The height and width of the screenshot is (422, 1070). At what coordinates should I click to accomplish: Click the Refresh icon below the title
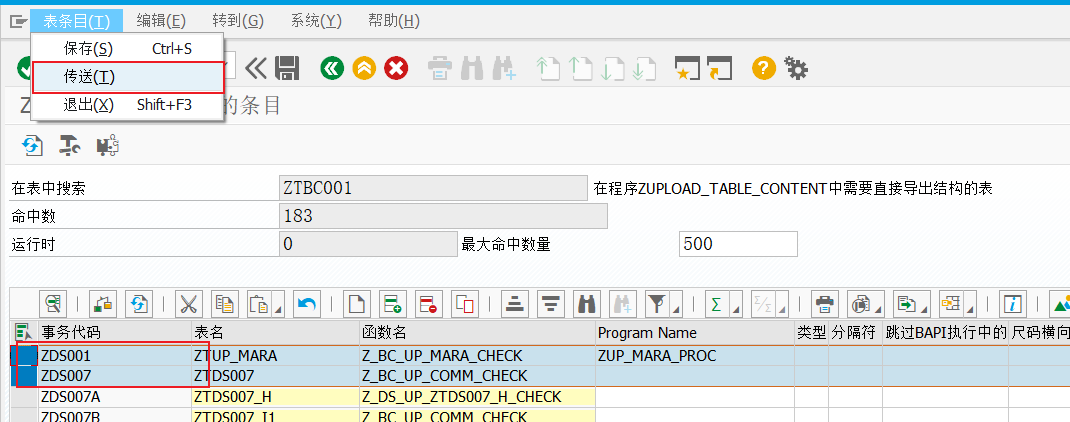click(x=32, y=145)
